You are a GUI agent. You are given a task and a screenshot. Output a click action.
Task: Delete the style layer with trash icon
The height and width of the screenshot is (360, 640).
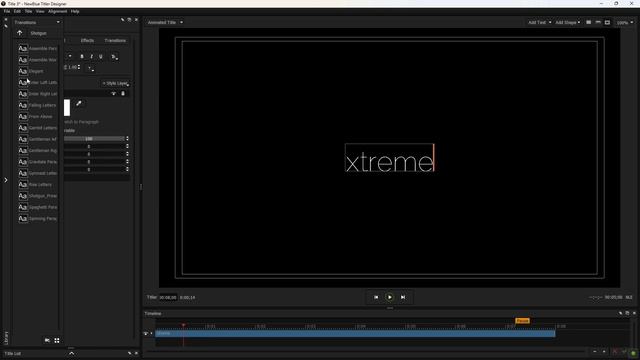tap(123, 93)
